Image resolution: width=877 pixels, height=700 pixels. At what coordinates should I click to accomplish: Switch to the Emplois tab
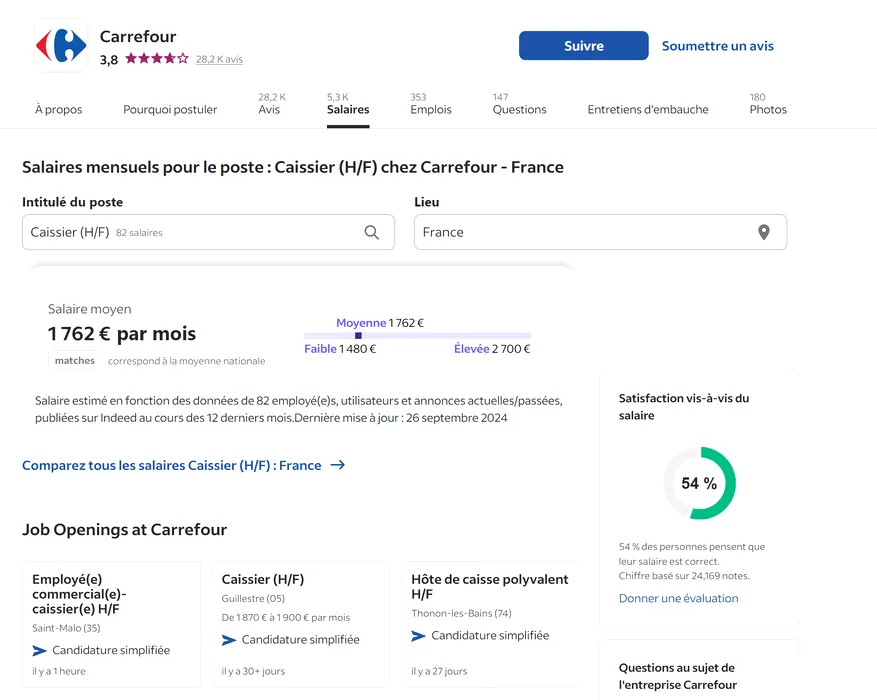pos(430,109)
